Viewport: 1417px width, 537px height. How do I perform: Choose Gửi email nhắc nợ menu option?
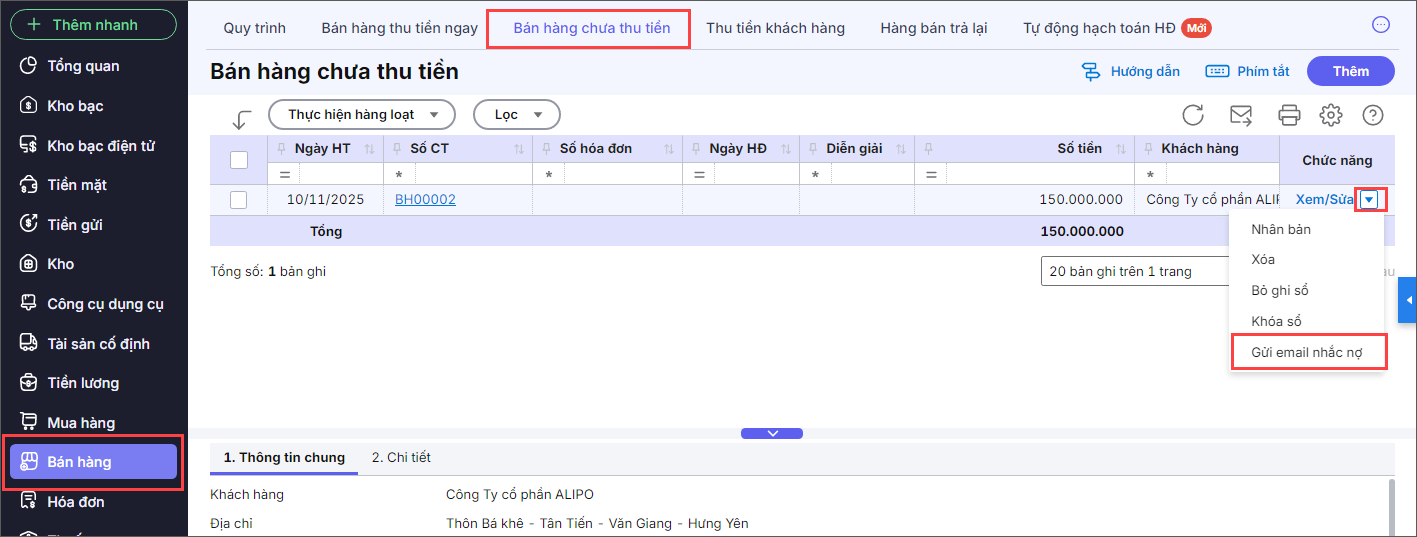coord(1307,353)
